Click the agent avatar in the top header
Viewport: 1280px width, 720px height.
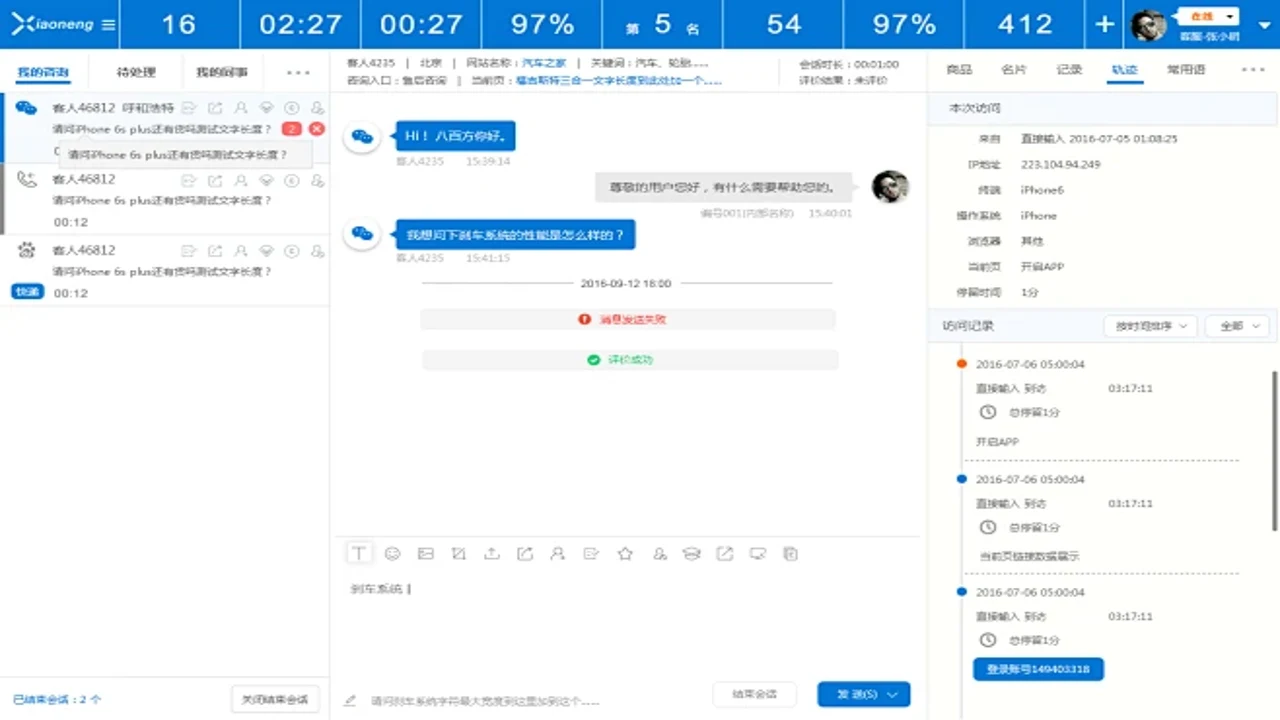click(1148, 25)
